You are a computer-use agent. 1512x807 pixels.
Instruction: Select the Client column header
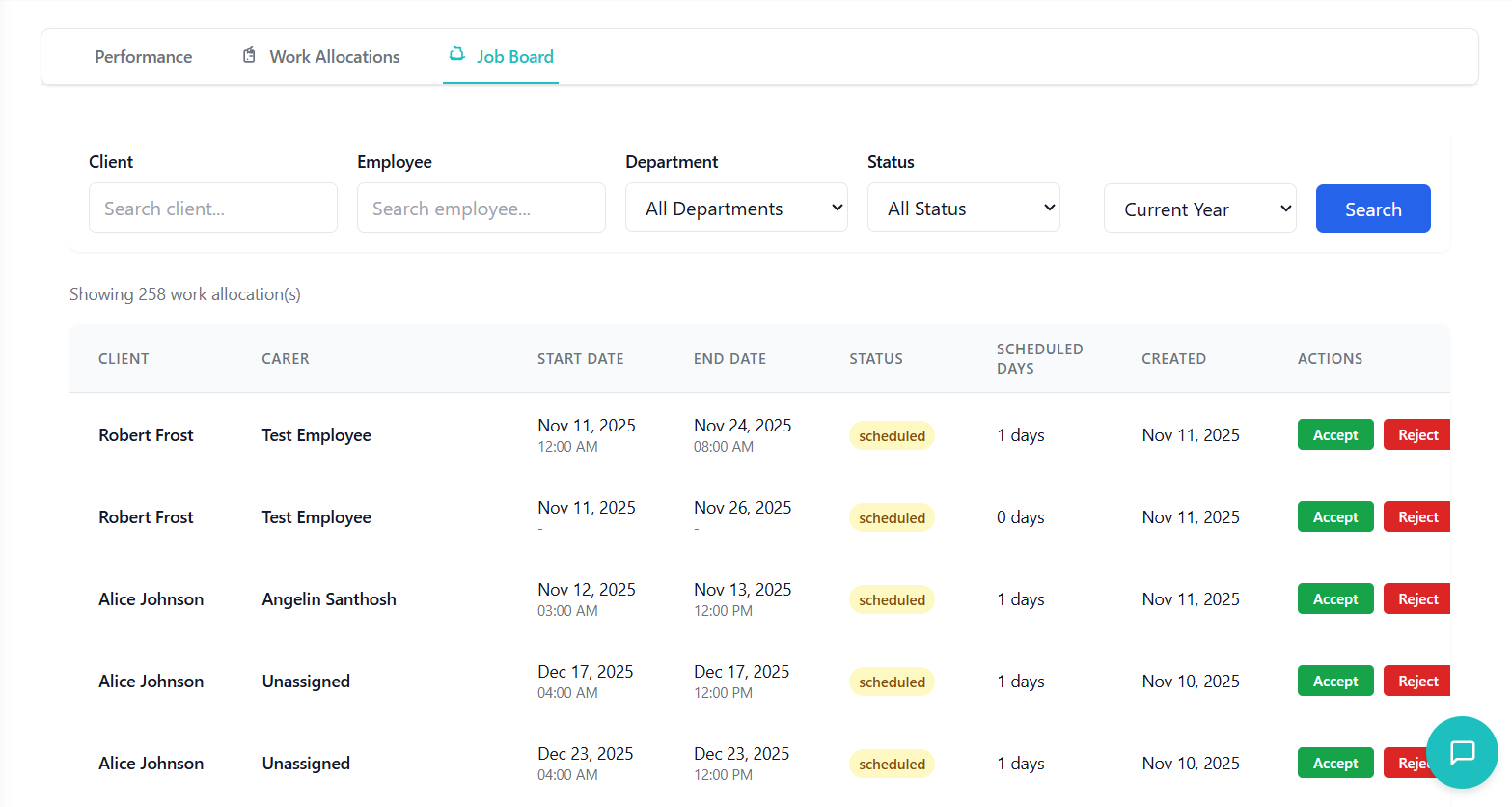pos(124,359)
